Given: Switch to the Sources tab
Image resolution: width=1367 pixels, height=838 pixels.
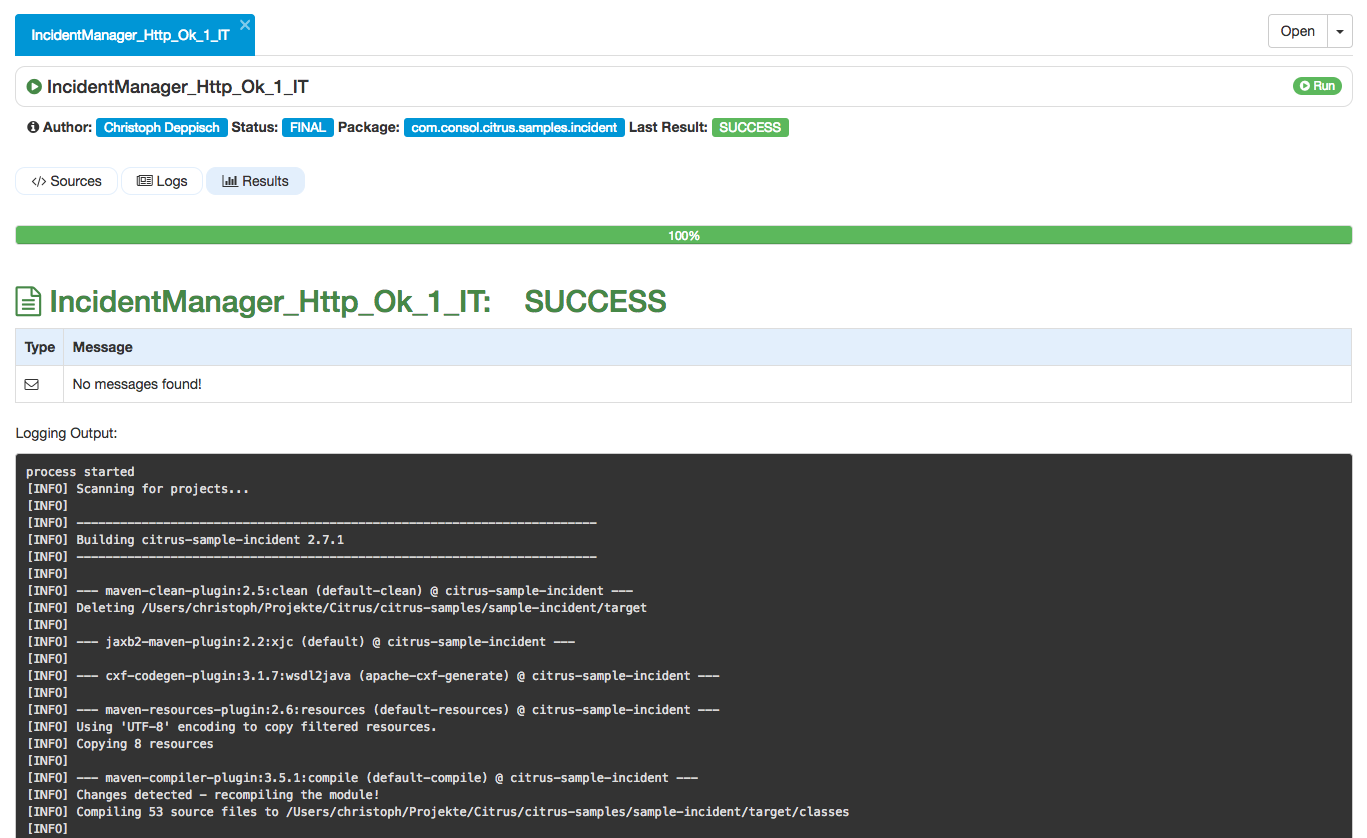Looking at the screenshot, I should (66, 181).
